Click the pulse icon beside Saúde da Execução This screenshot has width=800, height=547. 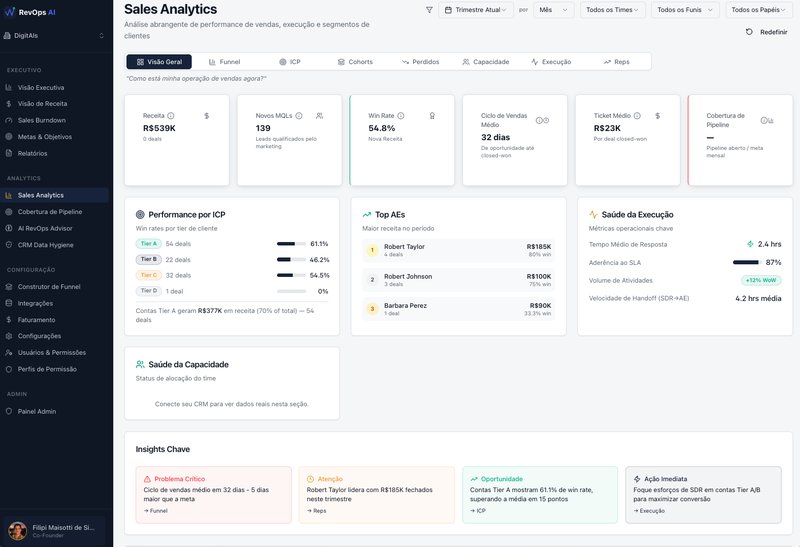[593, 214]
